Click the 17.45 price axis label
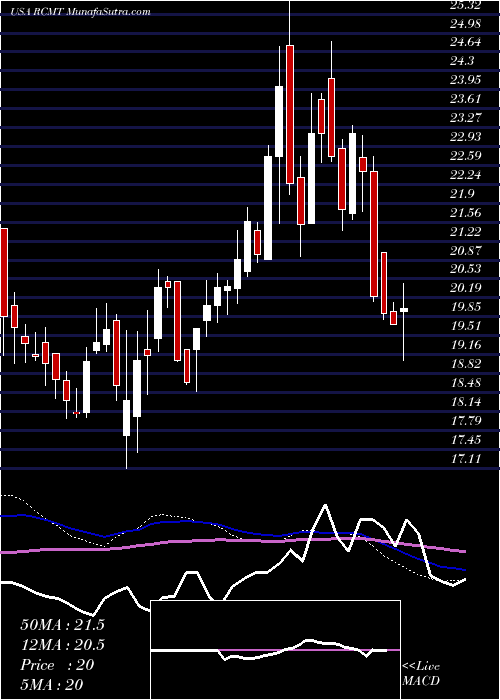500x700 pixels. pyautogui.click(x=465, y=440)
